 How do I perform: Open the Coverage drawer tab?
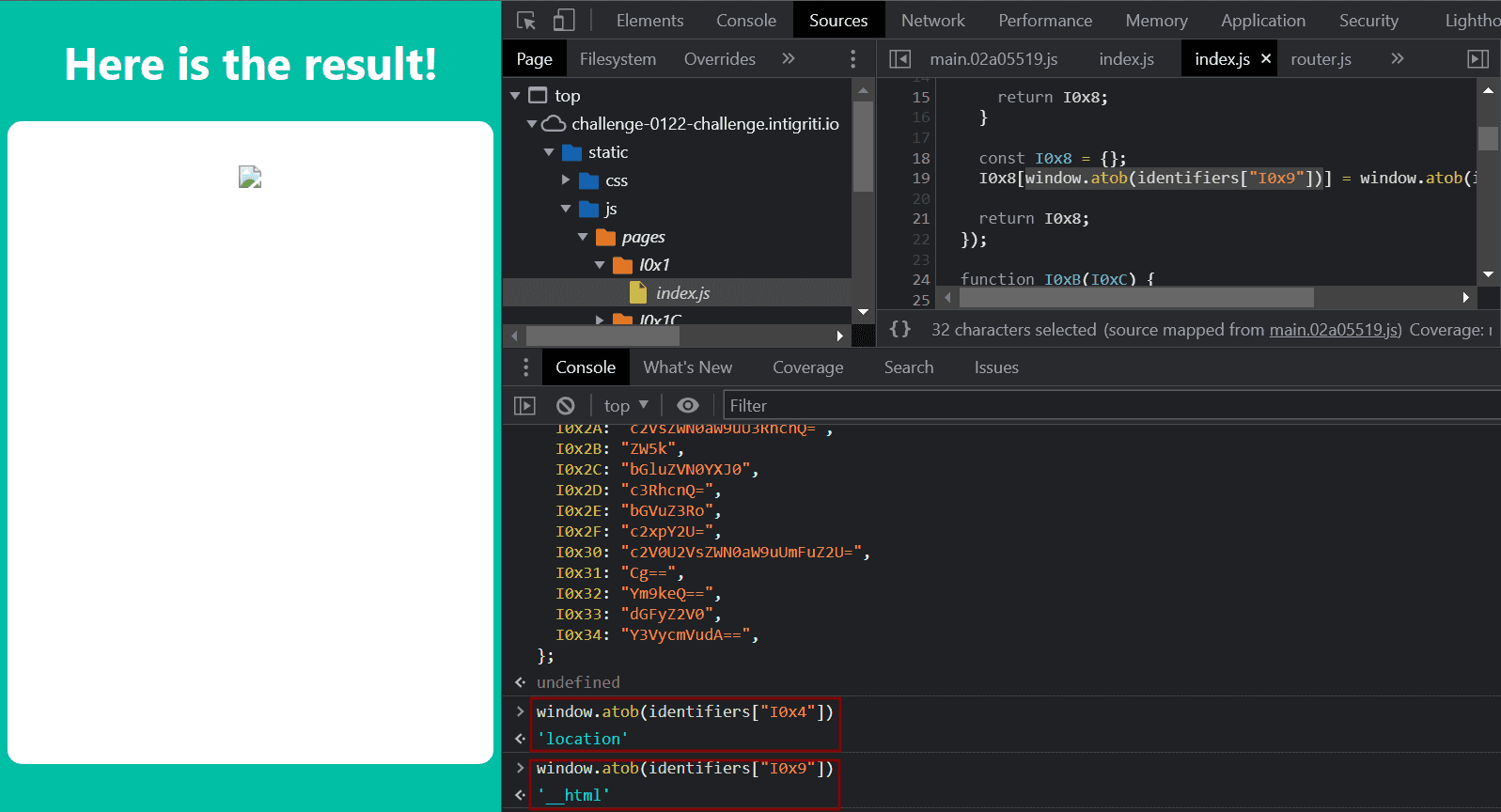pos(807,367)
